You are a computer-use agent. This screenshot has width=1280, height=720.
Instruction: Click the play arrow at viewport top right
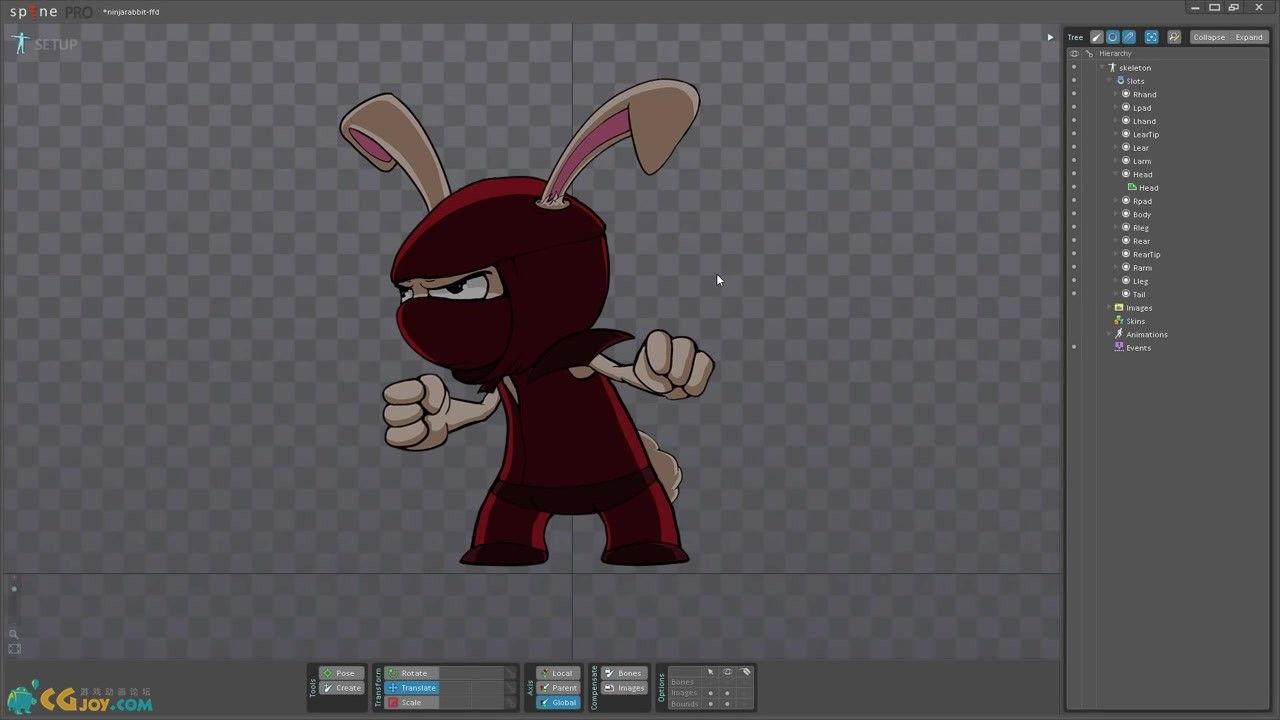[x=1050, y=37]
